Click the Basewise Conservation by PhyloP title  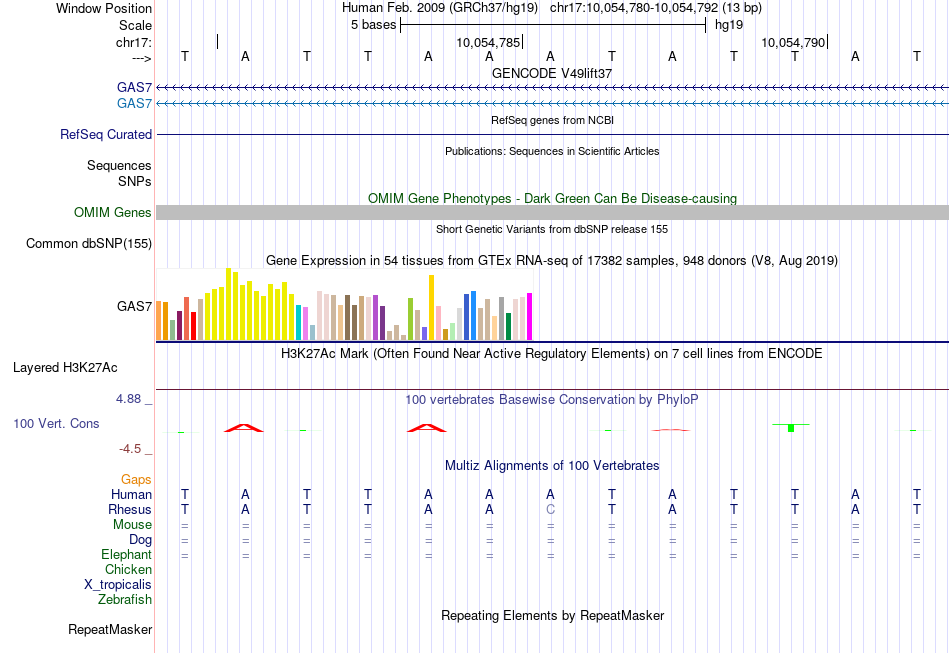tap(552, 400)
